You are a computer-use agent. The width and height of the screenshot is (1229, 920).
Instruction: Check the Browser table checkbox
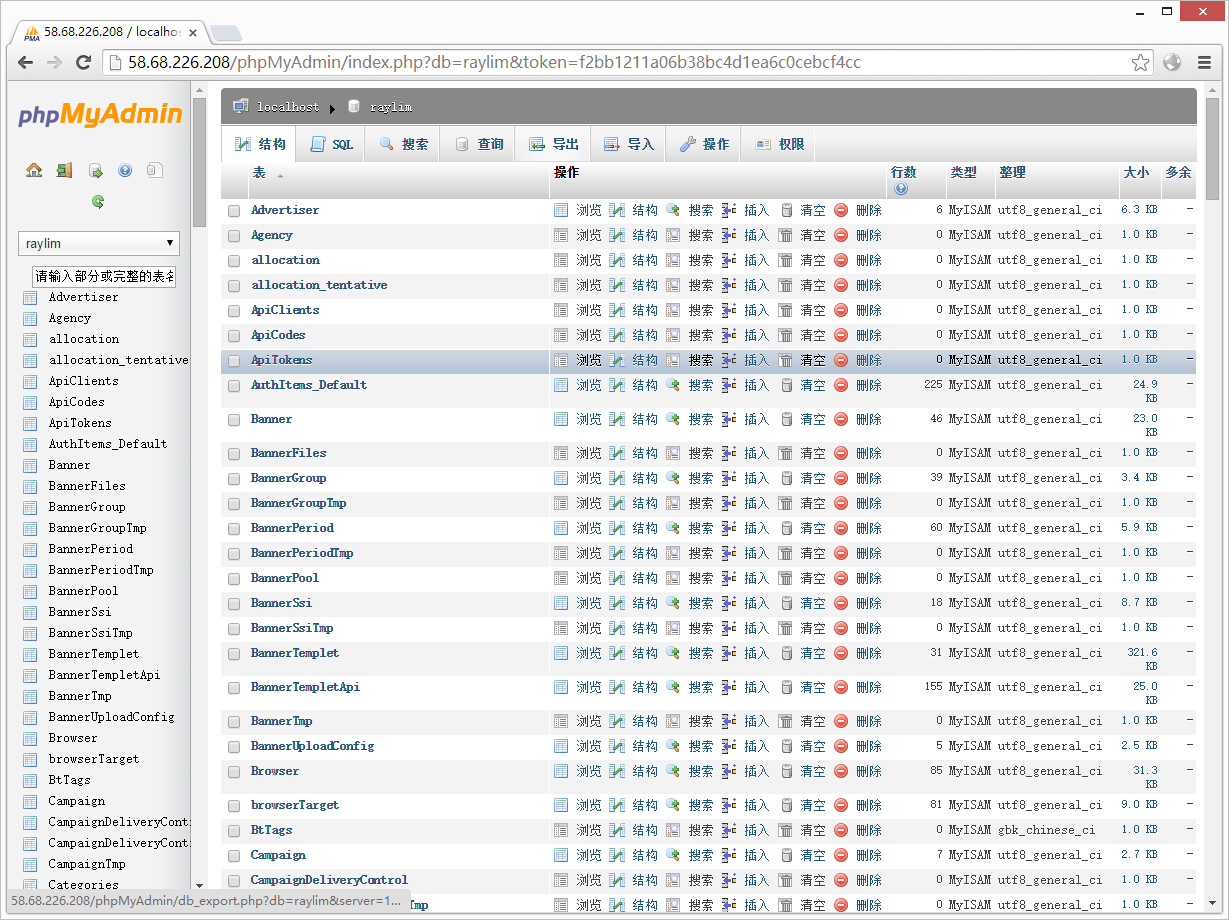click(x=234, y=772)
